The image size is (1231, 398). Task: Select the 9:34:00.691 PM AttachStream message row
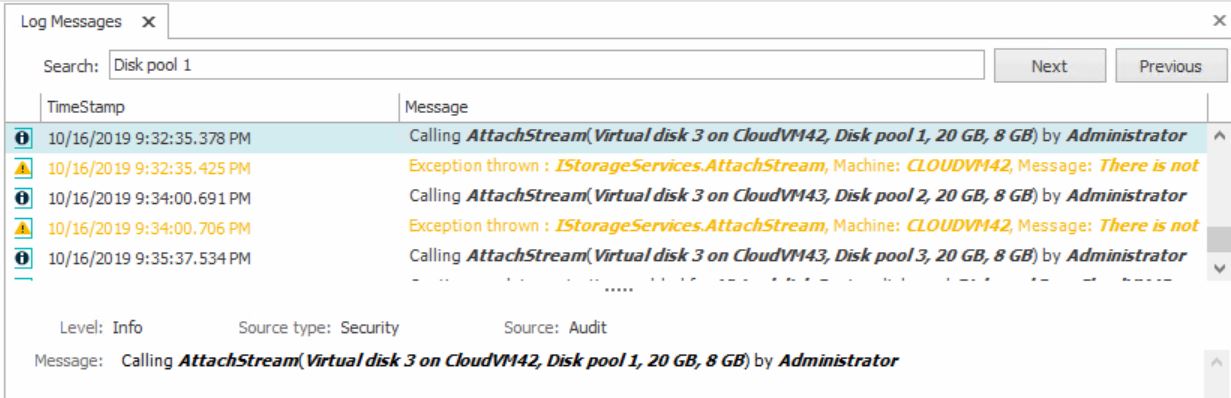tap(610, 197)
